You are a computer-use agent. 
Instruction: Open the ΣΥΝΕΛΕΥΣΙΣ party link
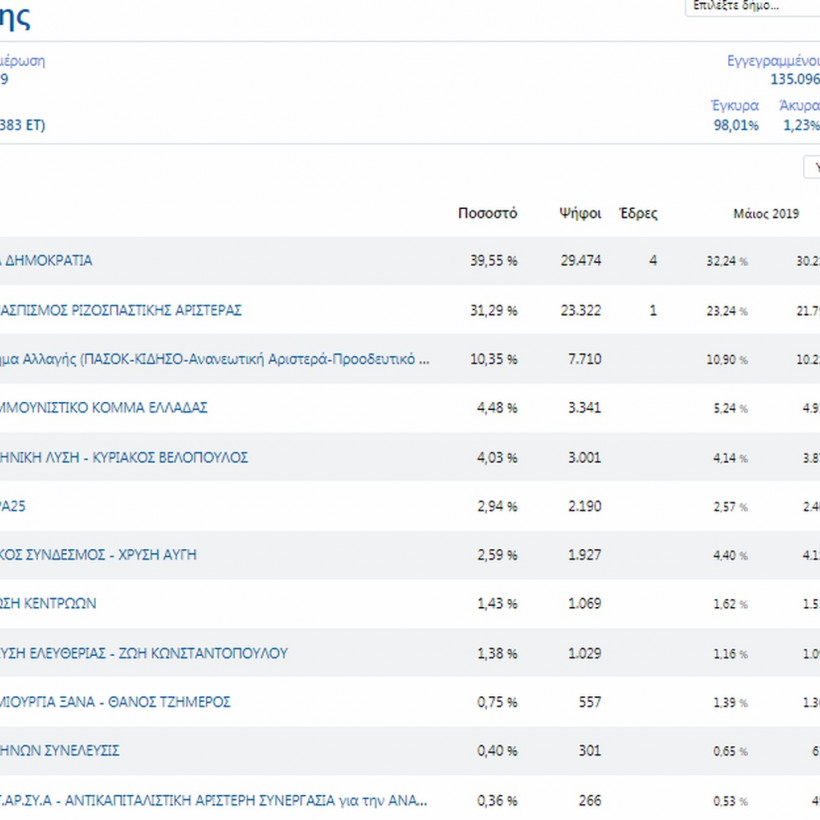pos(60,750)
